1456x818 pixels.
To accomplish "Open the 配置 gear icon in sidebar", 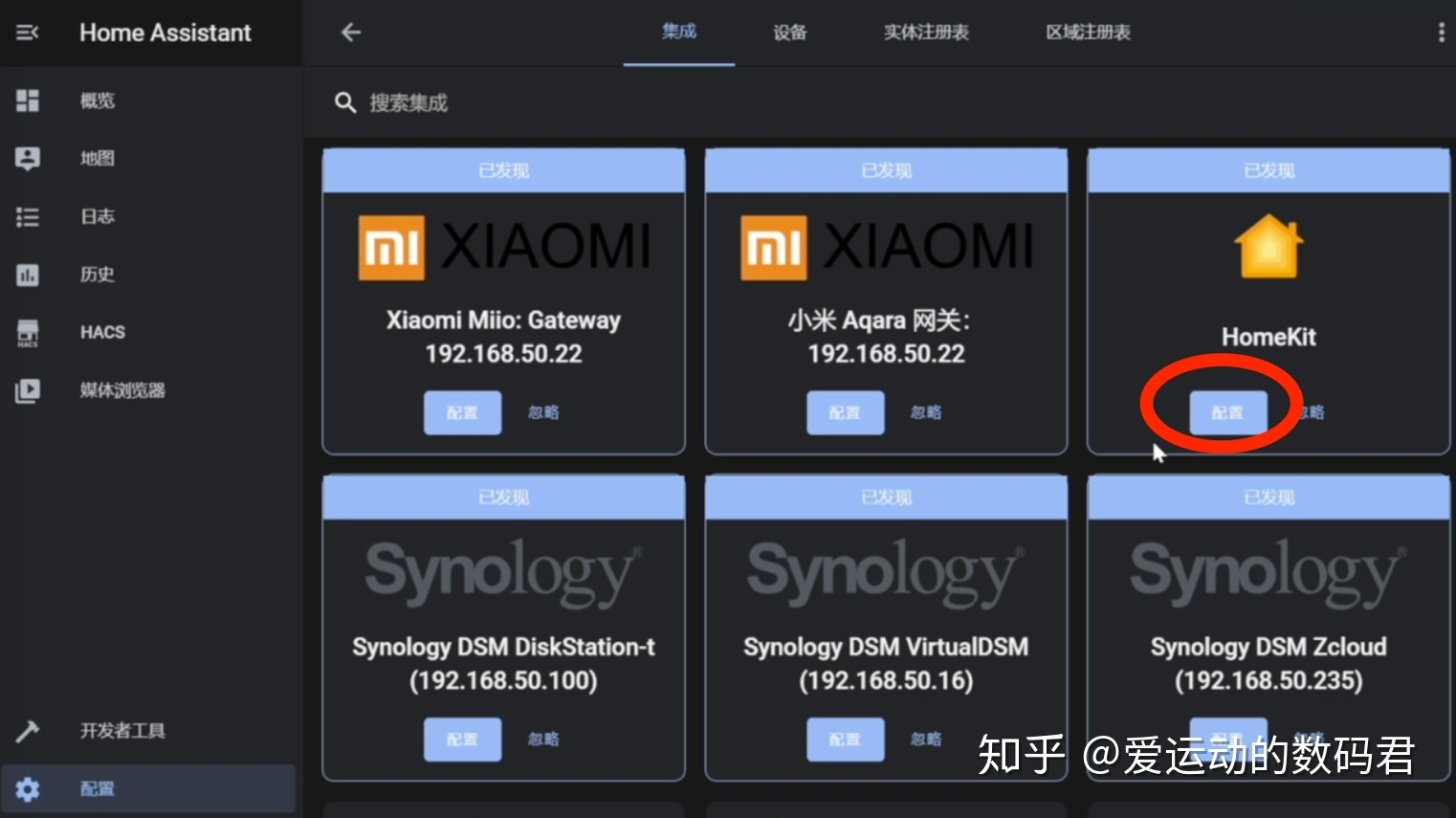I will click(28, 789).
